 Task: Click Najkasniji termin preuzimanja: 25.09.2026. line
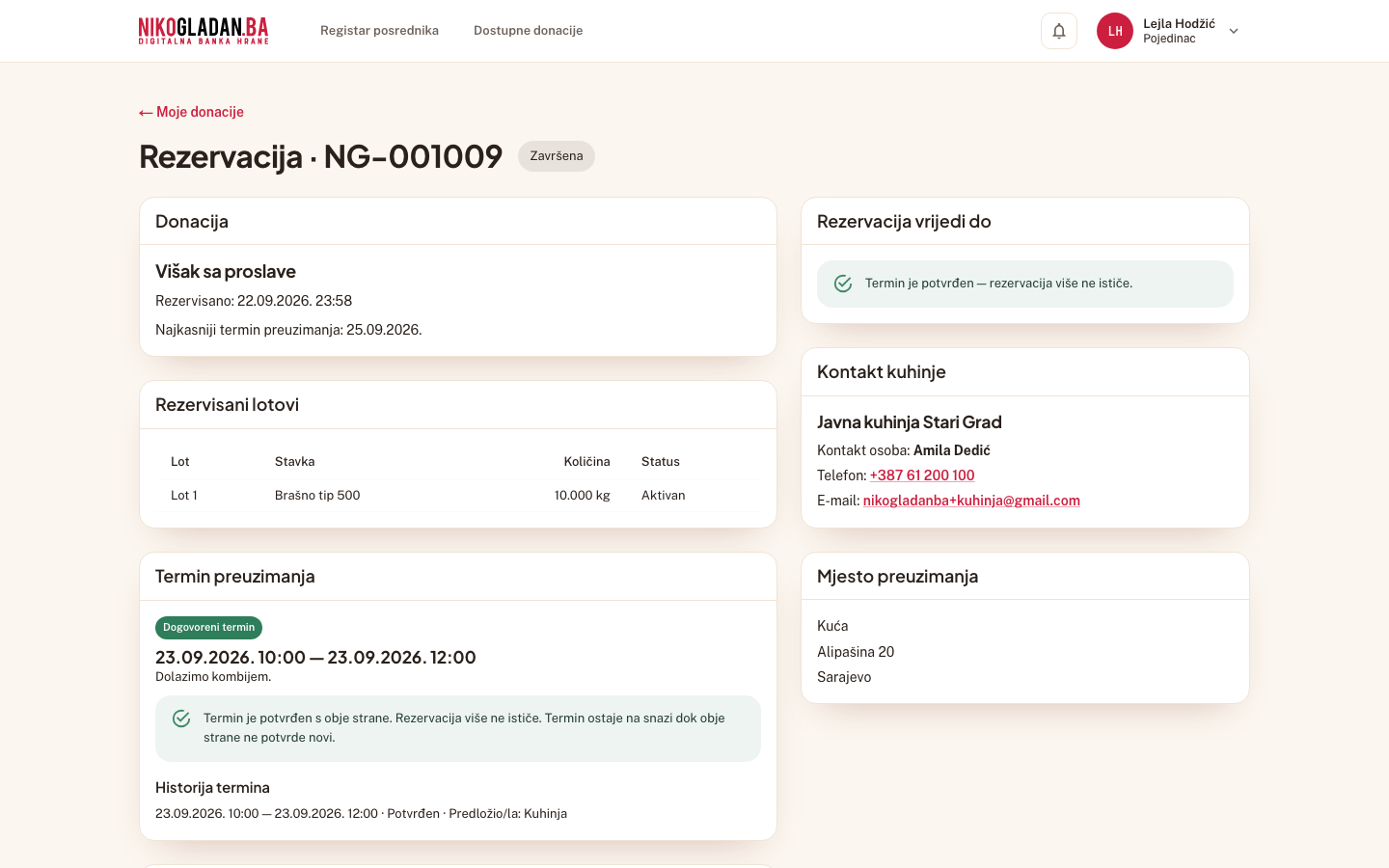click(288, 330)
